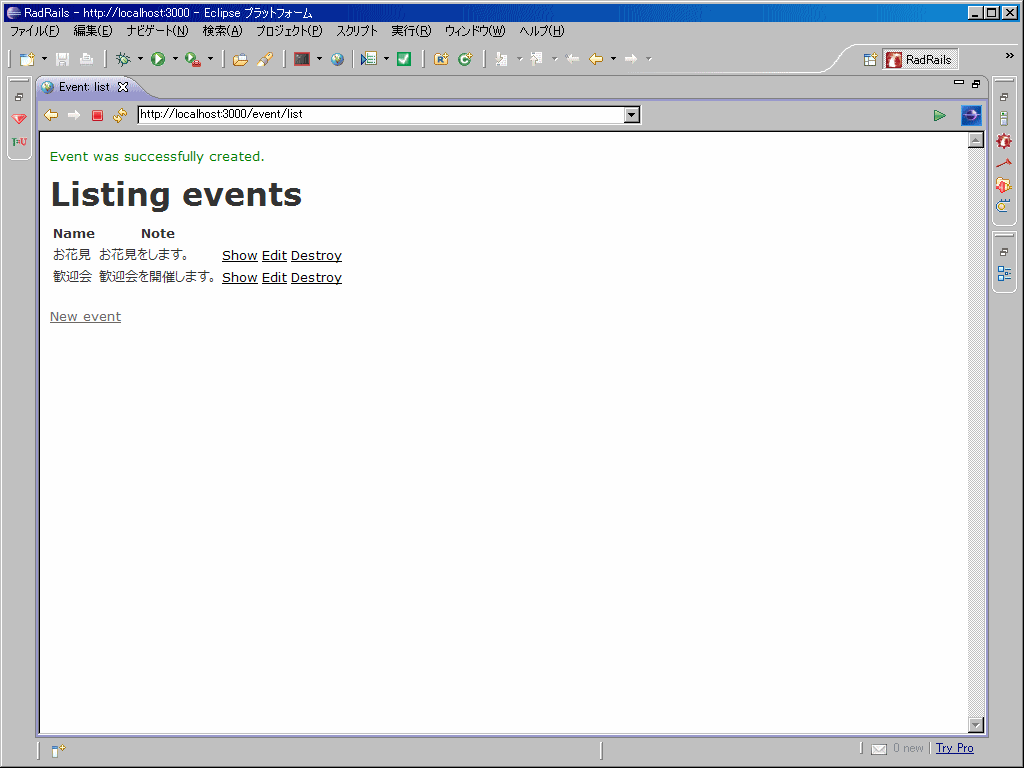This screenshot has width=1024, height=768.
Task: Click the Open Perspective icon
Action: [x=870, y=60]
